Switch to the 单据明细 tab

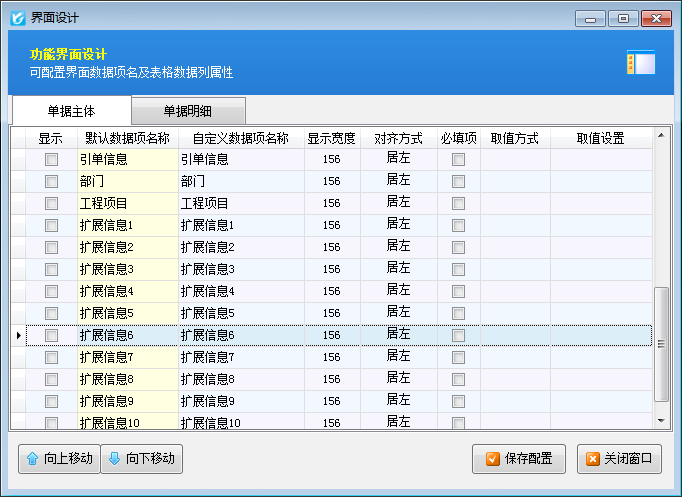click(188, 111)
